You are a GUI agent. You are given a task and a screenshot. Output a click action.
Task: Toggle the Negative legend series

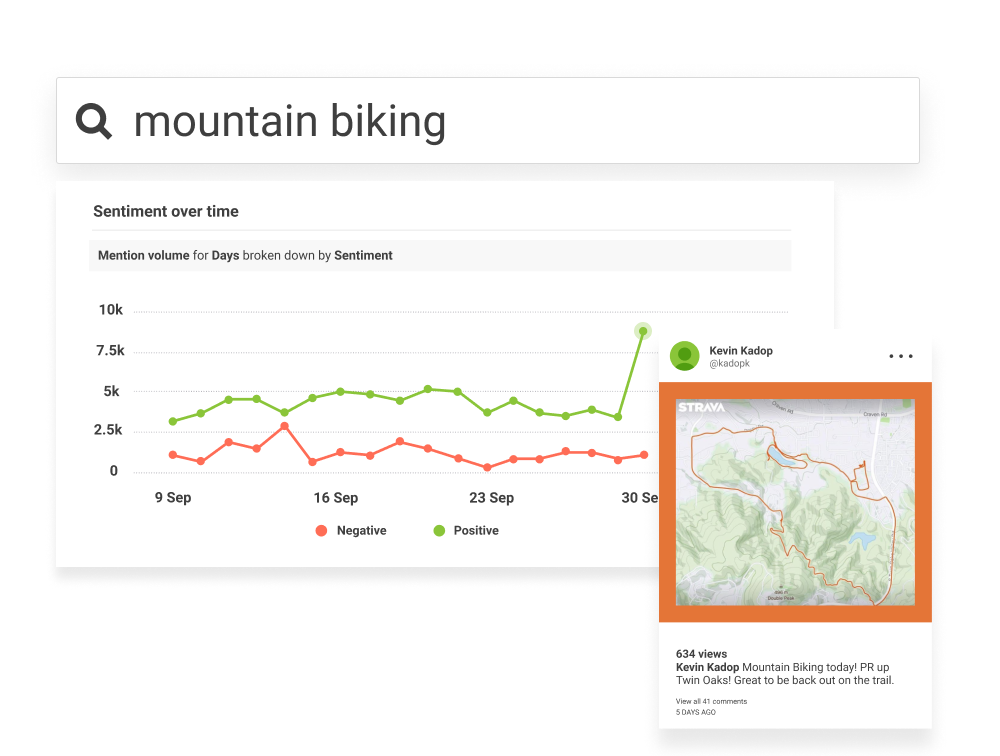(361, 531)
